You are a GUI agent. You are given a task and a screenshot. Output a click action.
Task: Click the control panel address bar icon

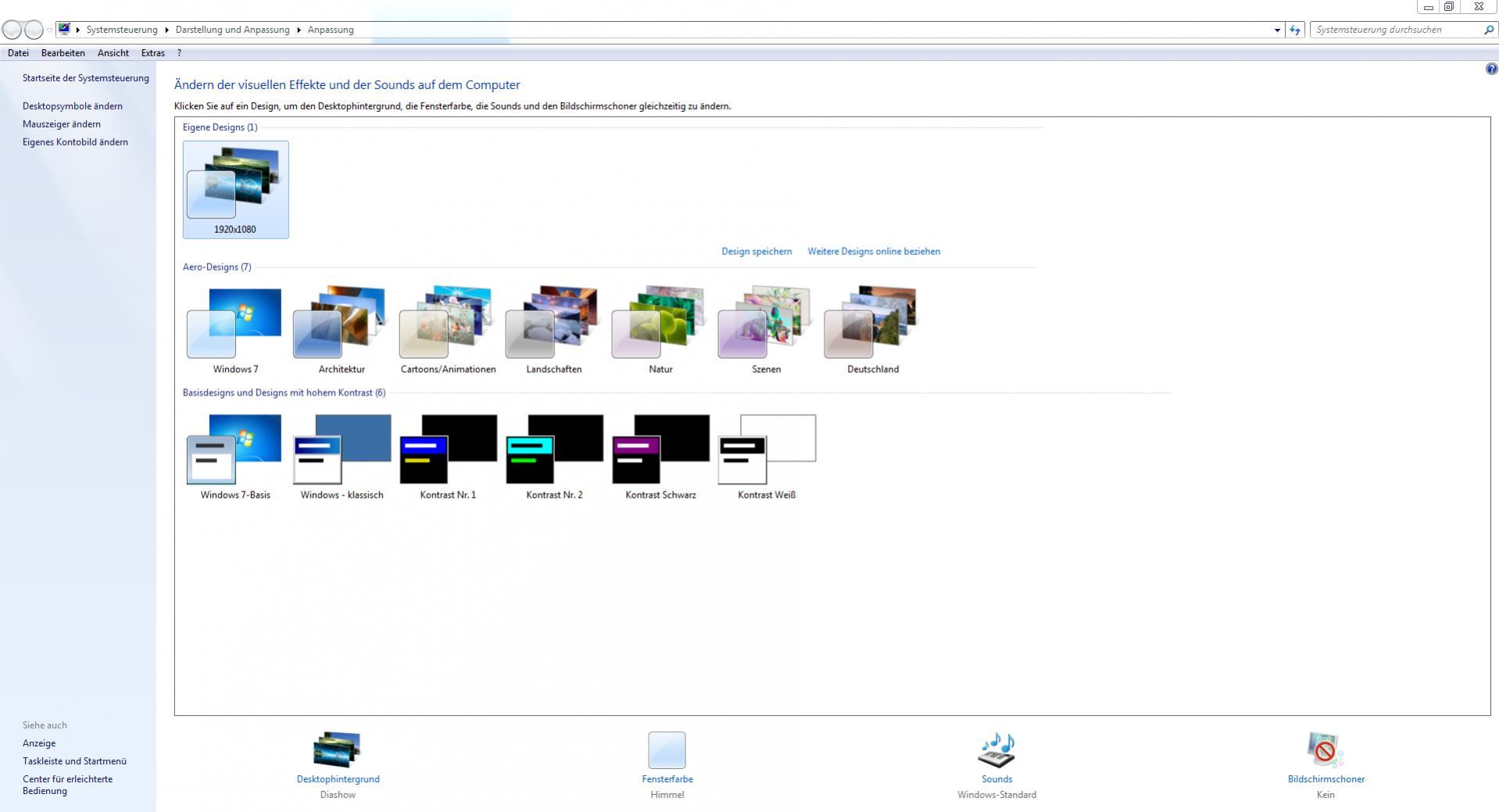(64, 30)
